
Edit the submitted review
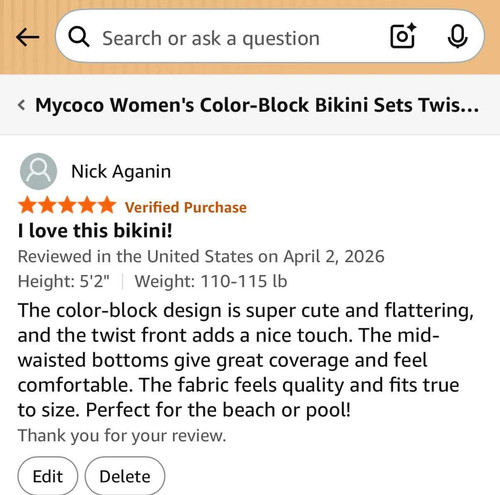(x=48, y=476)
